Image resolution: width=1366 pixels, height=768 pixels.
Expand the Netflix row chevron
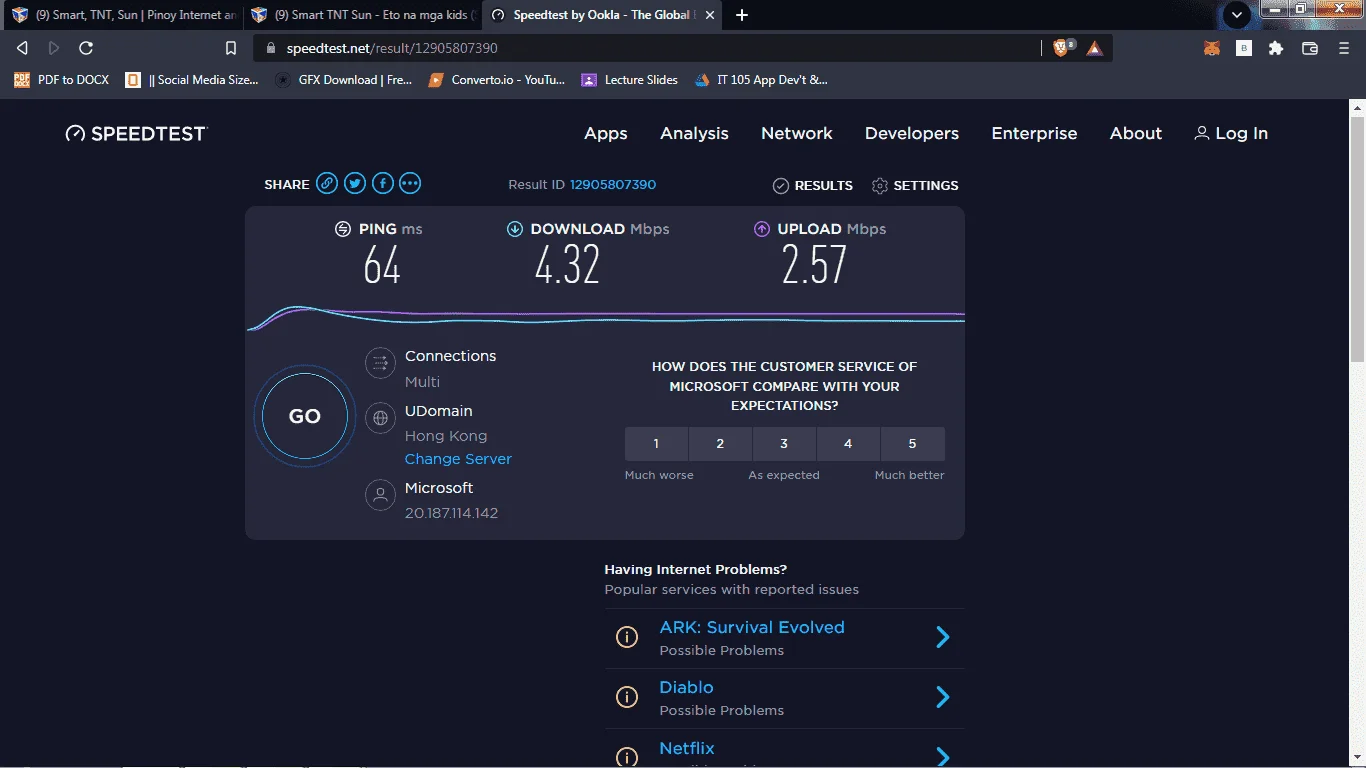tap(942, 756)
